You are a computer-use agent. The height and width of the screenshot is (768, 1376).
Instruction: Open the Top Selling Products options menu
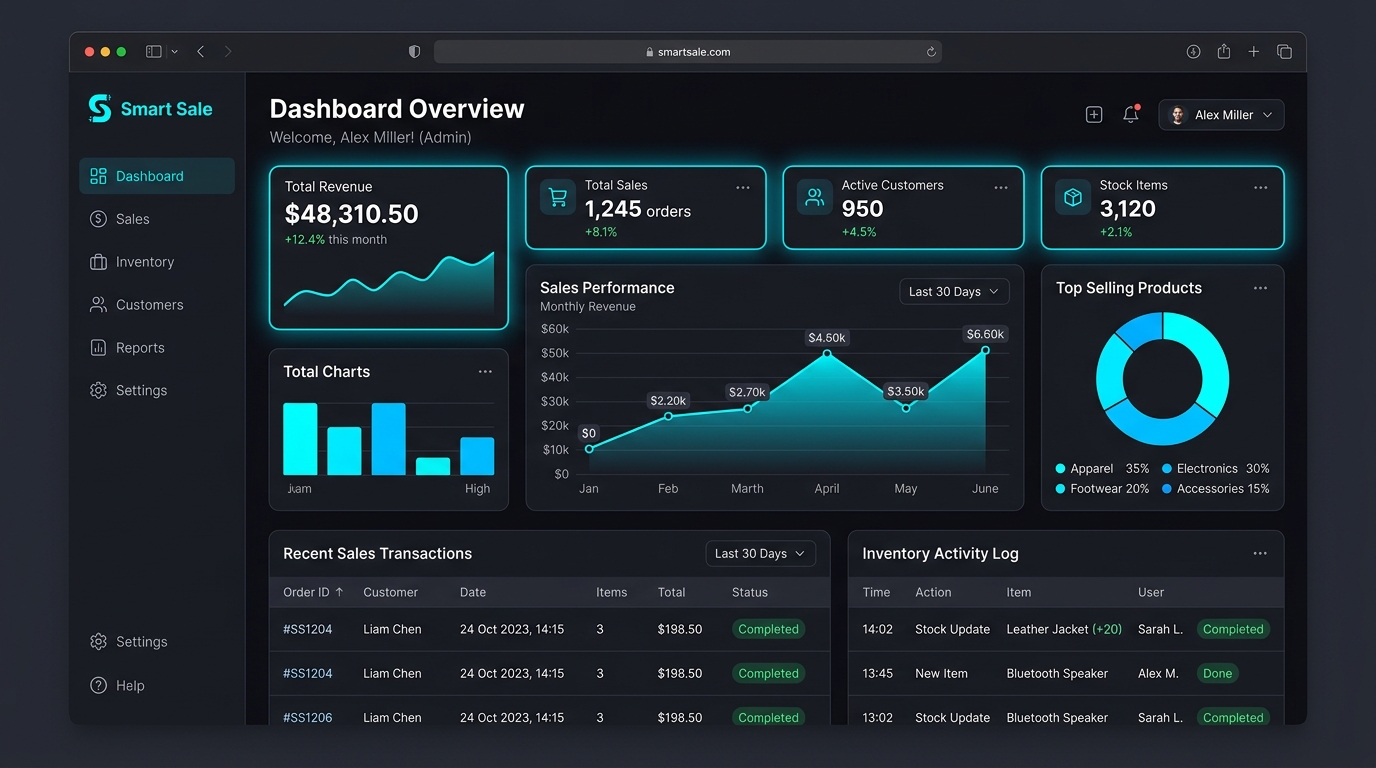click(1260, 288)
